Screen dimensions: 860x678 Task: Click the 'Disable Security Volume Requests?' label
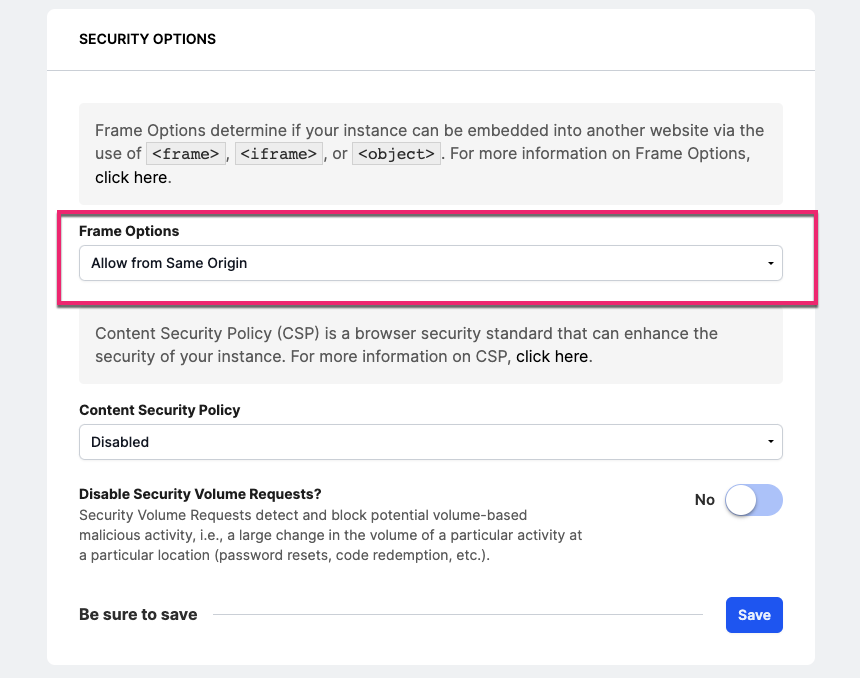(200, 494)
